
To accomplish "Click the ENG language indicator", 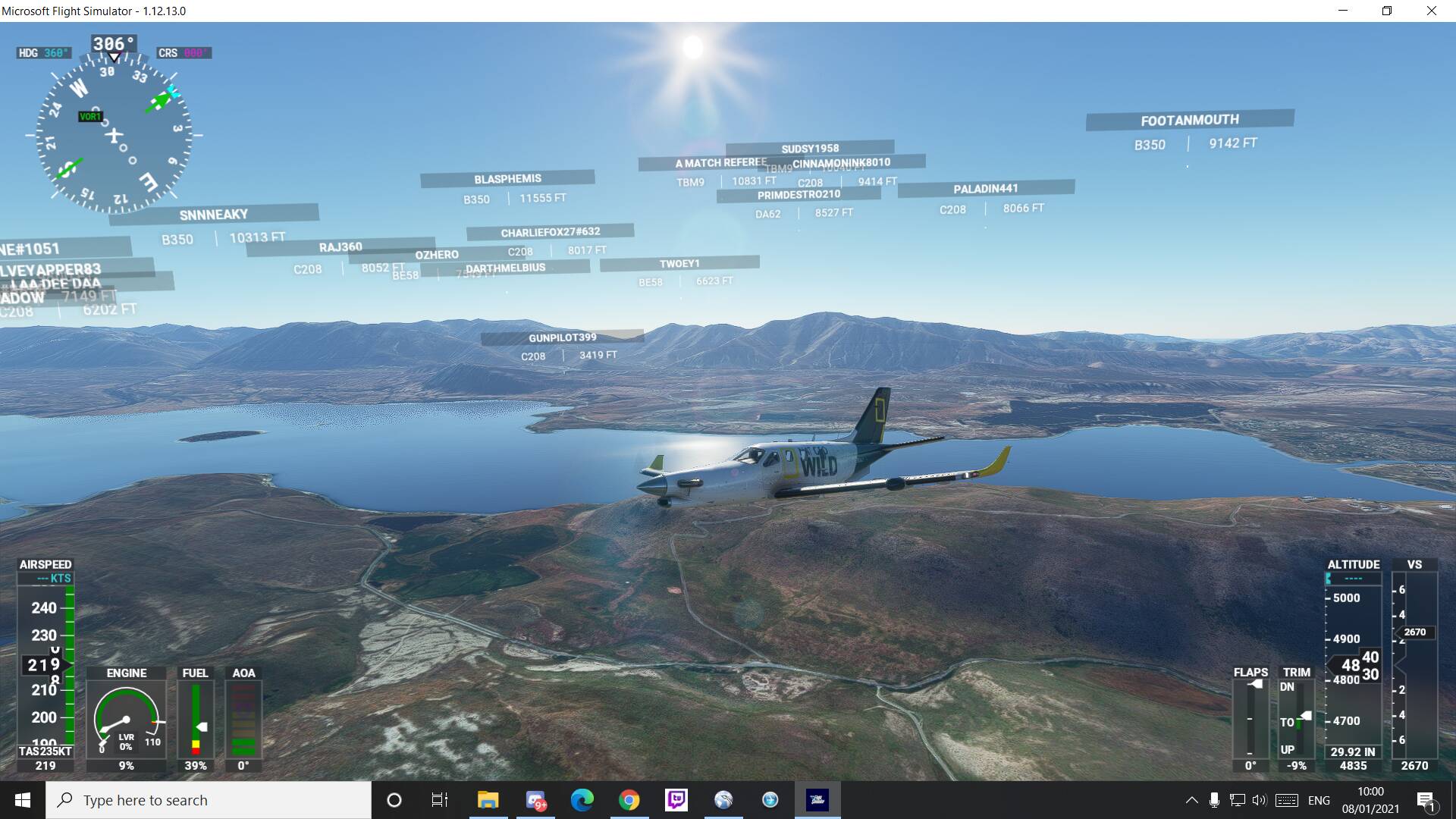I will [1319, 800].
